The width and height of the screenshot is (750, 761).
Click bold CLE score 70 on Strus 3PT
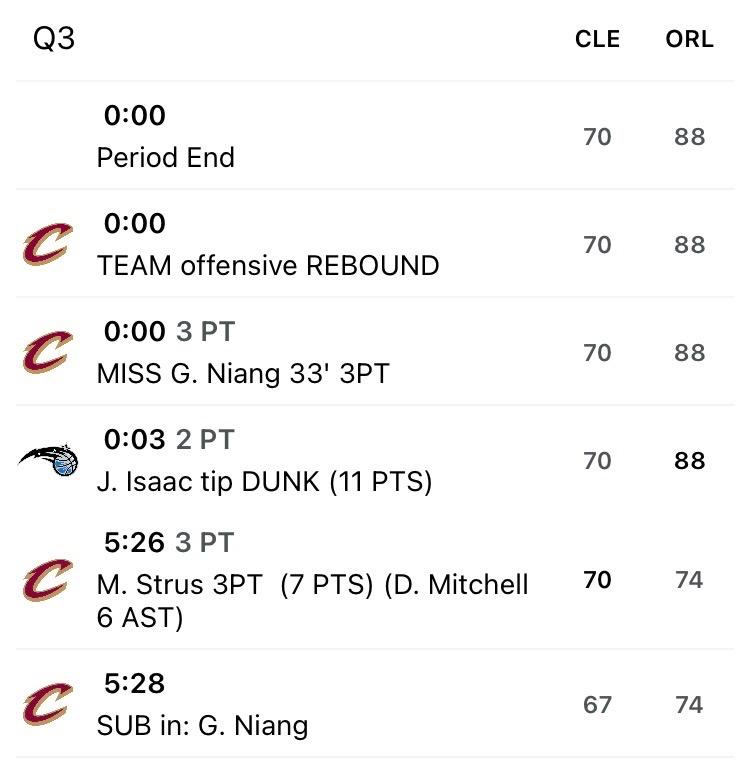coord(597,580)
